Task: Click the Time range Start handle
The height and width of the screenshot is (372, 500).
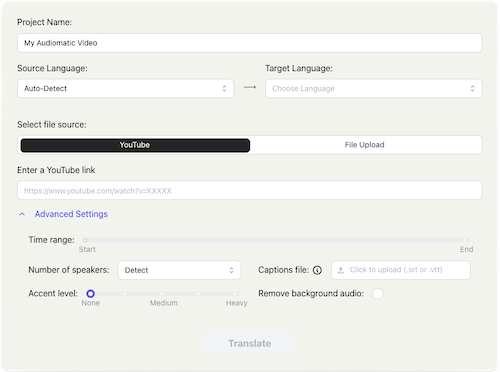Action: click(85, 240)
